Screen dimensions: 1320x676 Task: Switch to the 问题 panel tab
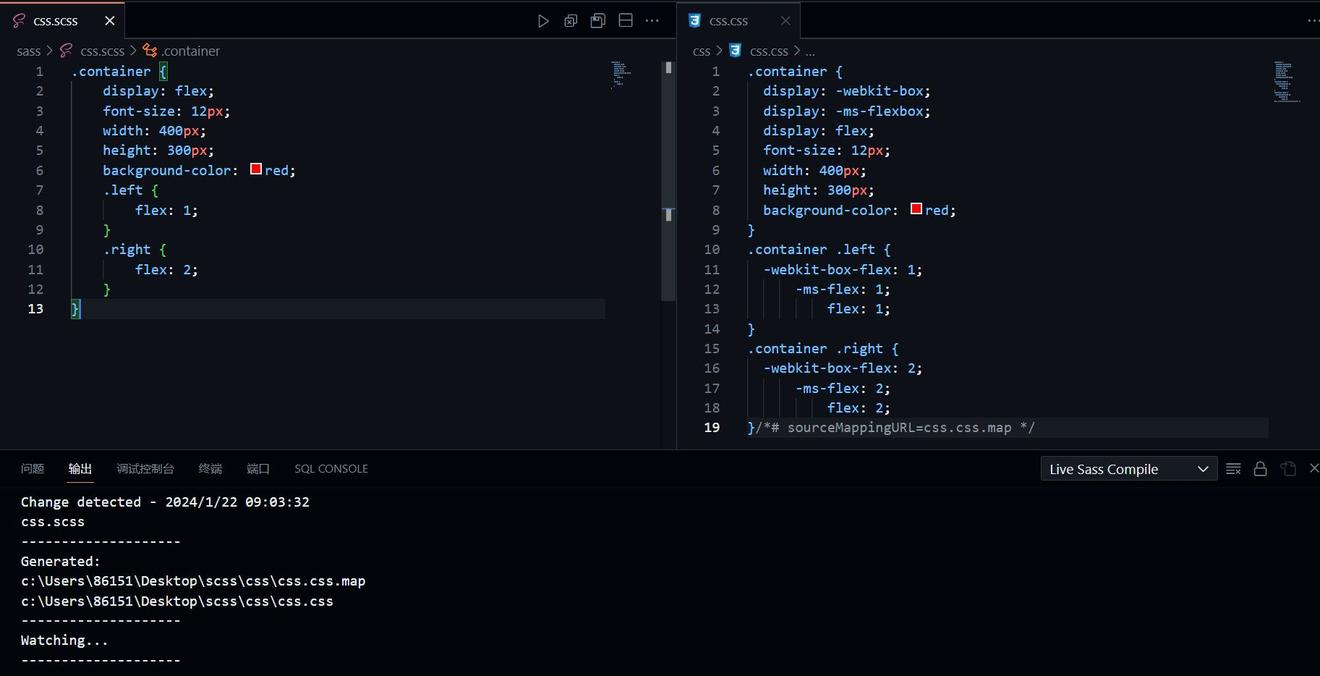(x=33, y=469)
